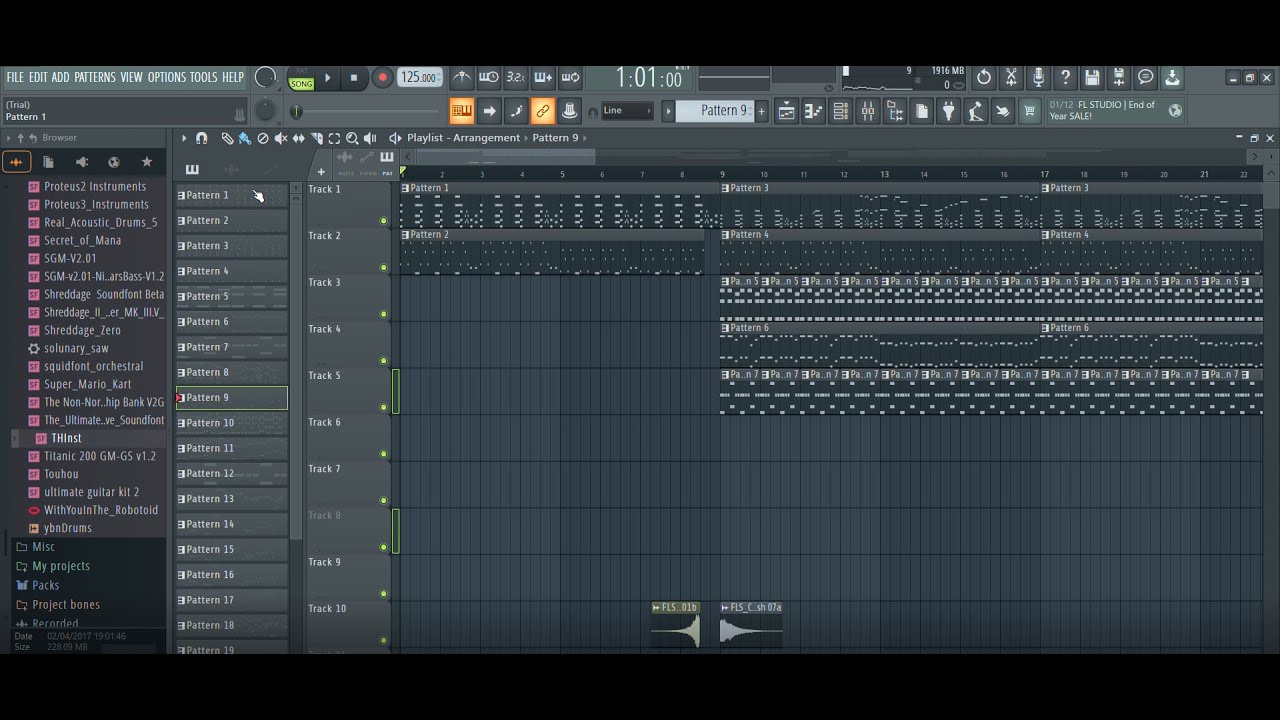Select the Zoom tool in playlist
The height and width of the screenshot is (720, 1280).
352,138
